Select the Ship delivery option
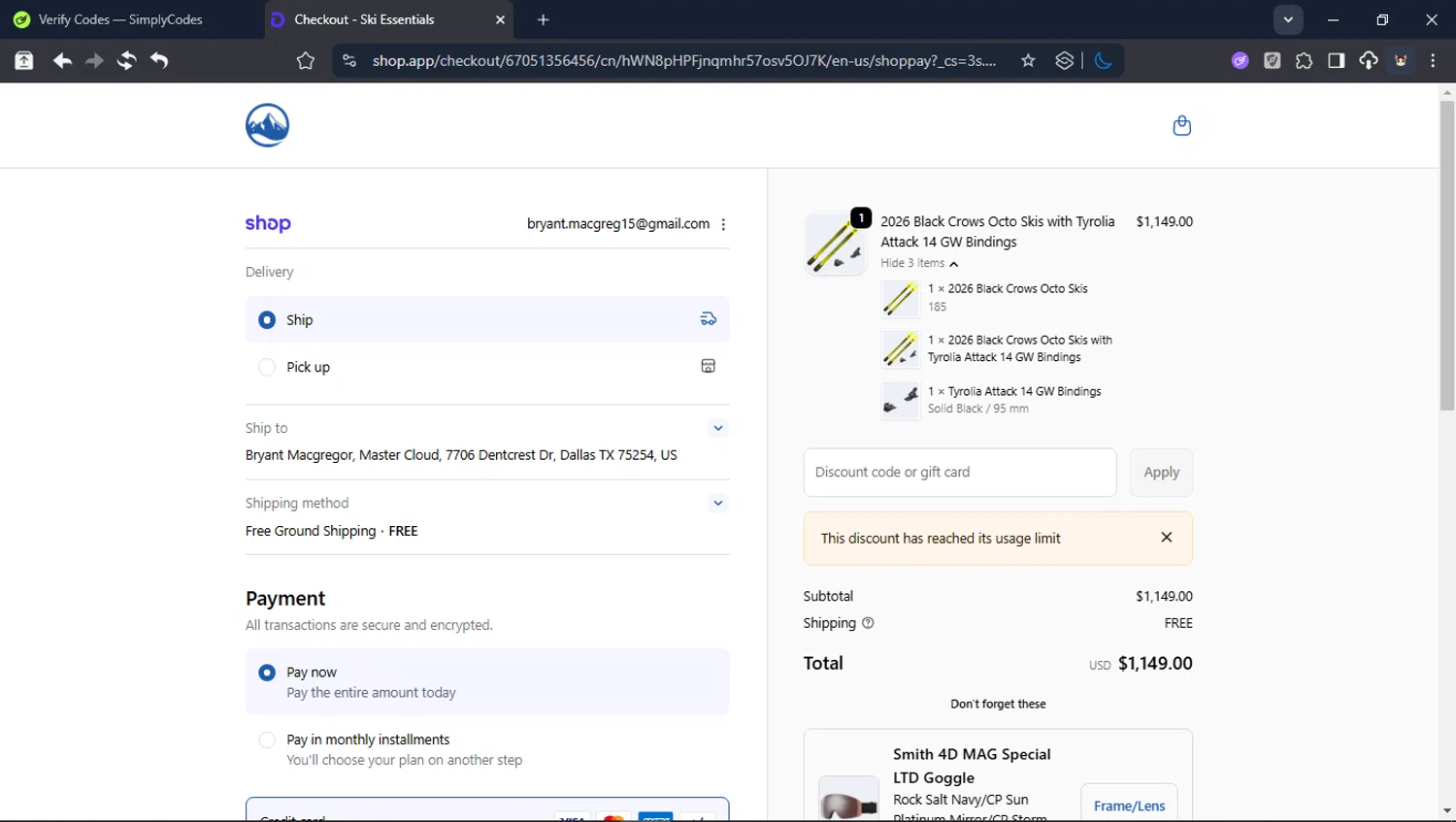Image resolution: width=1456 pixels, height=822 pixels. click(267, 320)
